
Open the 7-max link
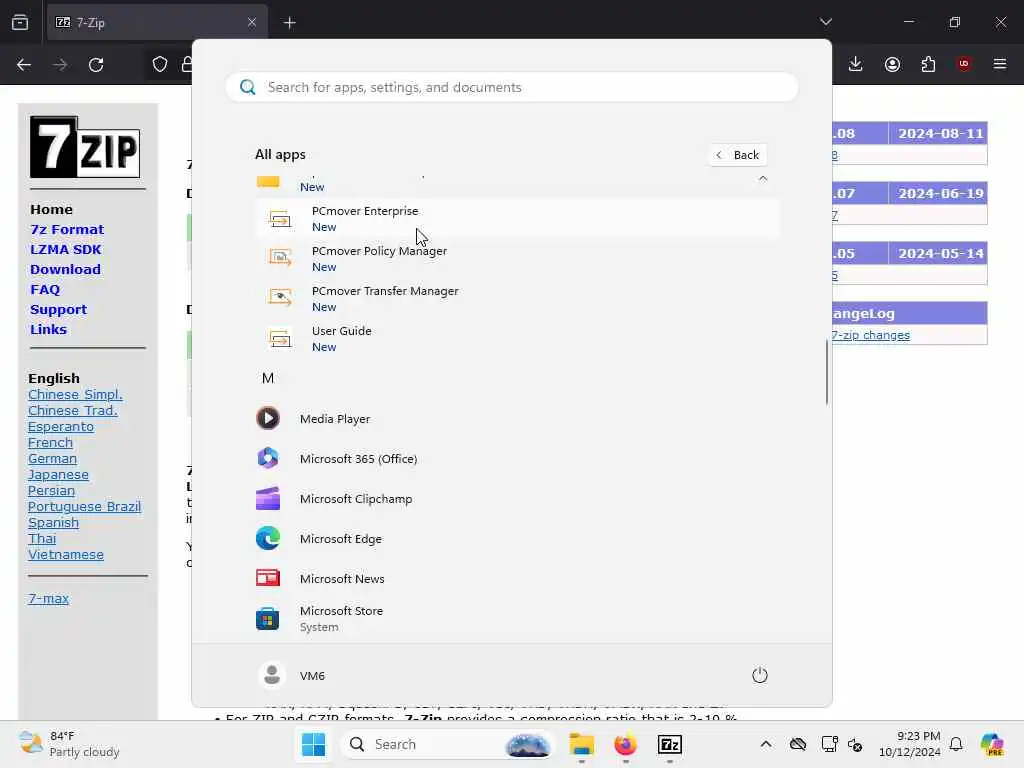tap(48, 598)
